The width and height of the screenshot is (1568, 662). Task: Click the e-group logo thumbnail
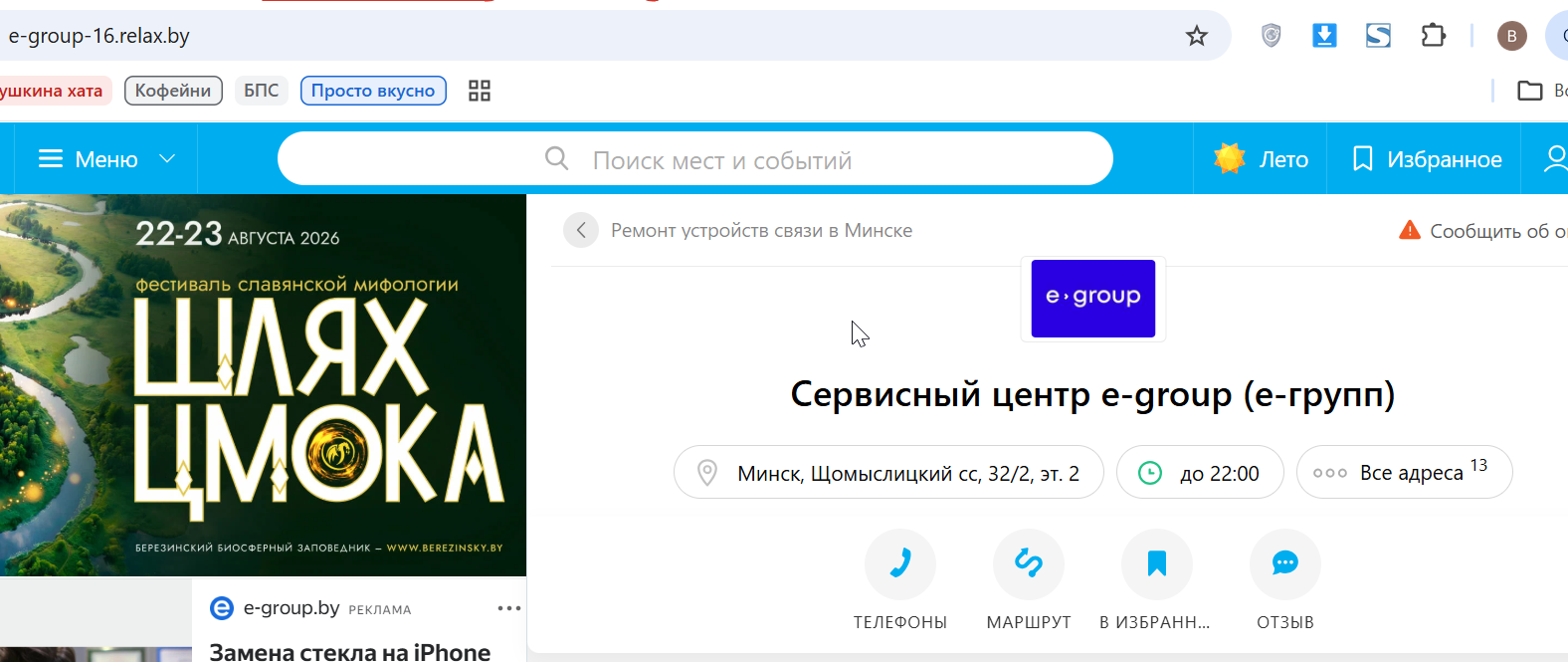[x=1092, y=299]
